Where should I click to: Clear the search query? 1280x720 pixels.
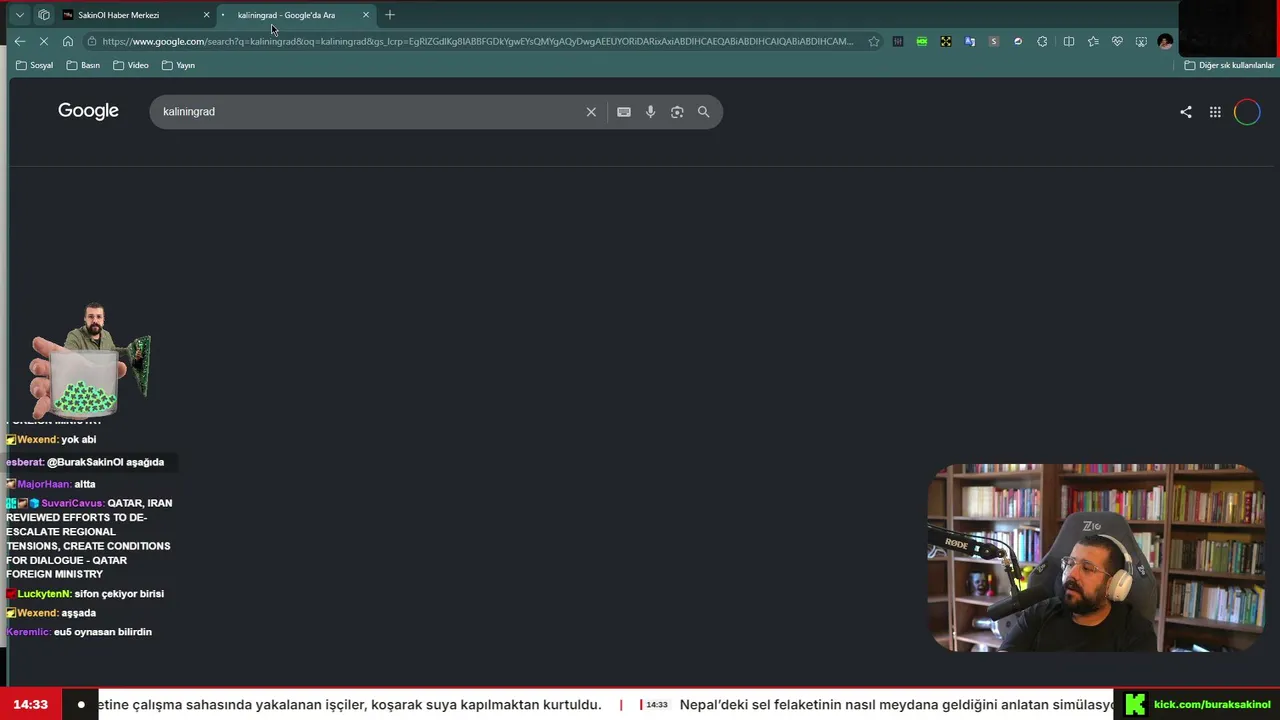pos(591,112)
